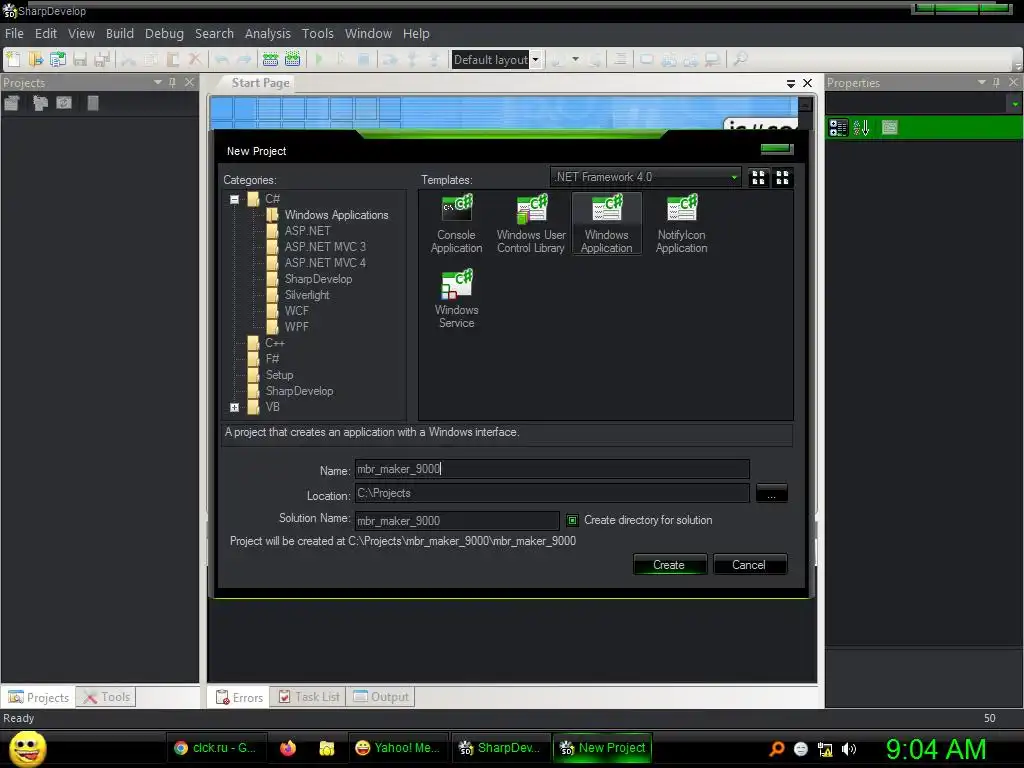
Task: Click the Solution Name input field
Action: (x=456, y=520)
